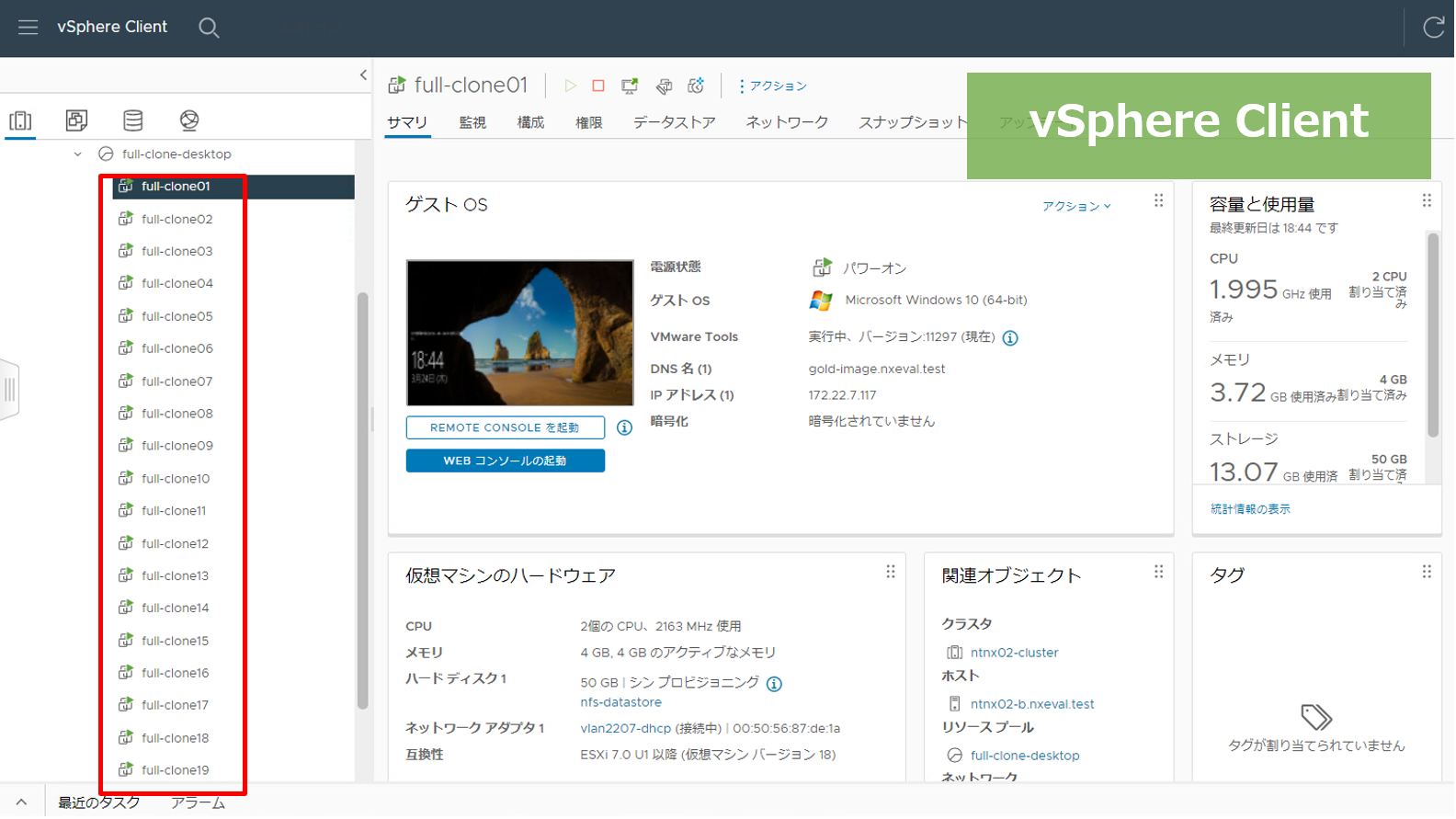Open ntnx02-cluster link
This screenshot has height=819, width=1456.
[1015, 654]
